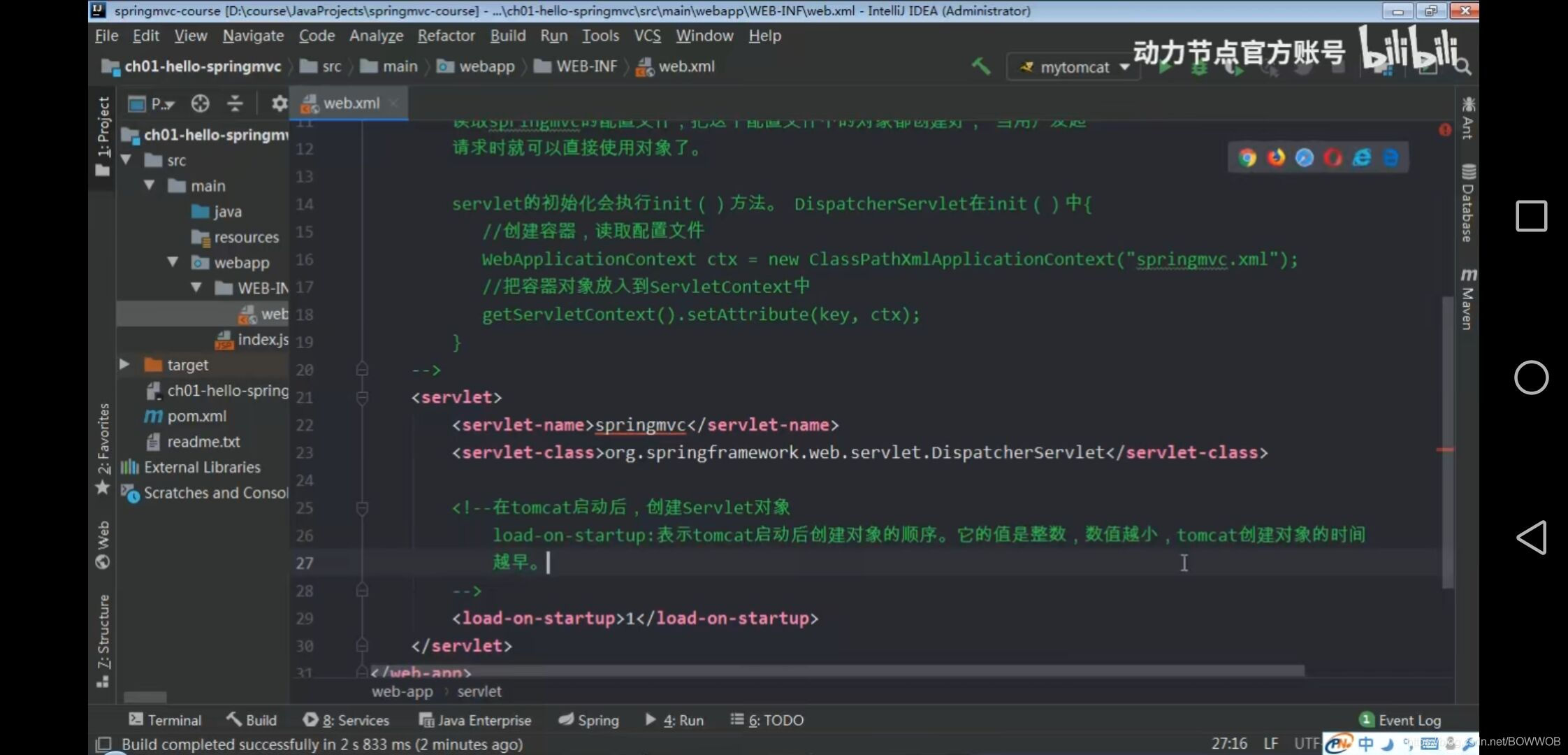This screenshot has height=755, width=1568.
Task: Open in Firefox browser icon
Action: pos(1276,158)
